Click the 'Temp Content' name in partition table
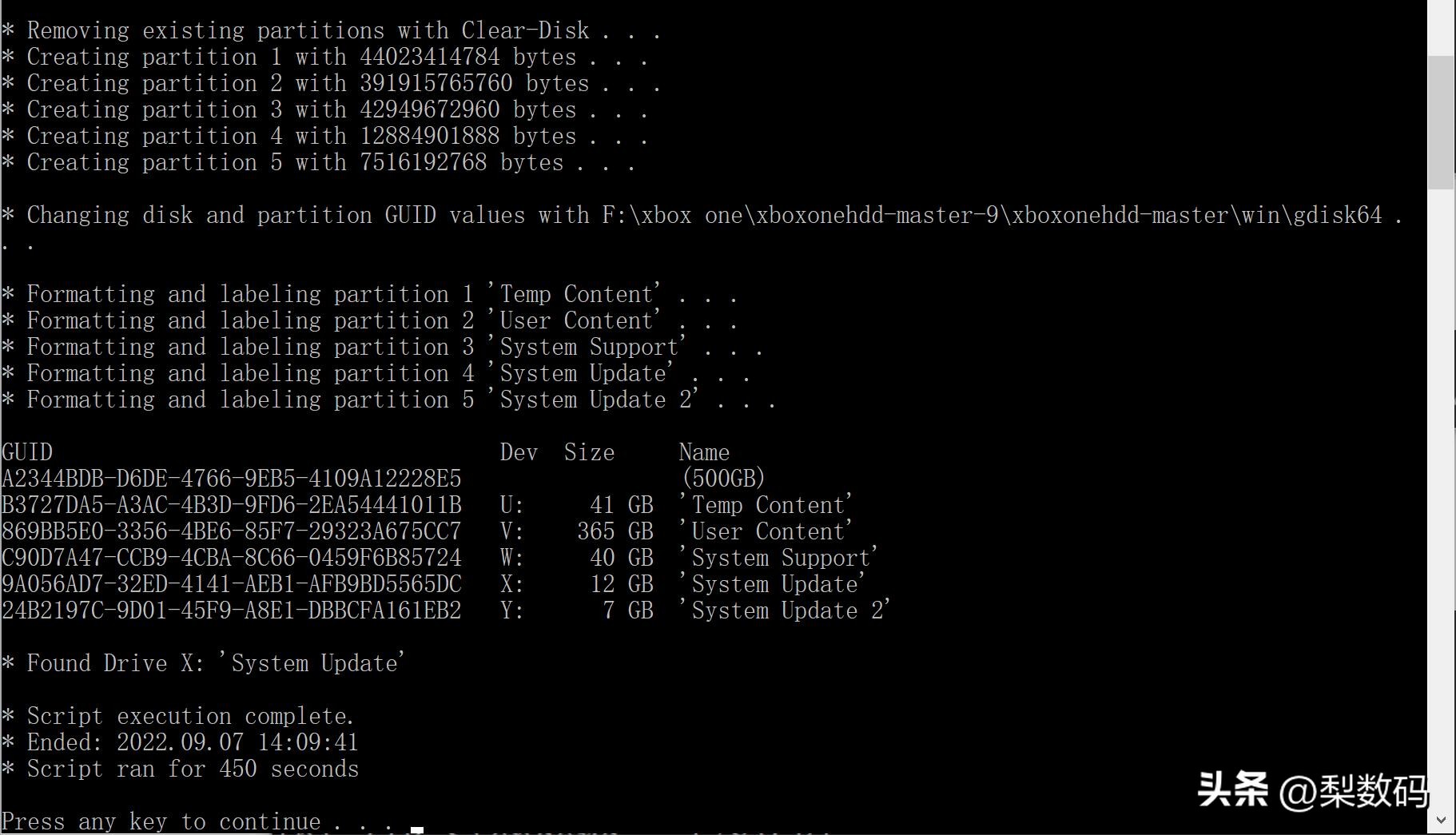The height and width of the screenshot is (835, 1456). (766, 505)
